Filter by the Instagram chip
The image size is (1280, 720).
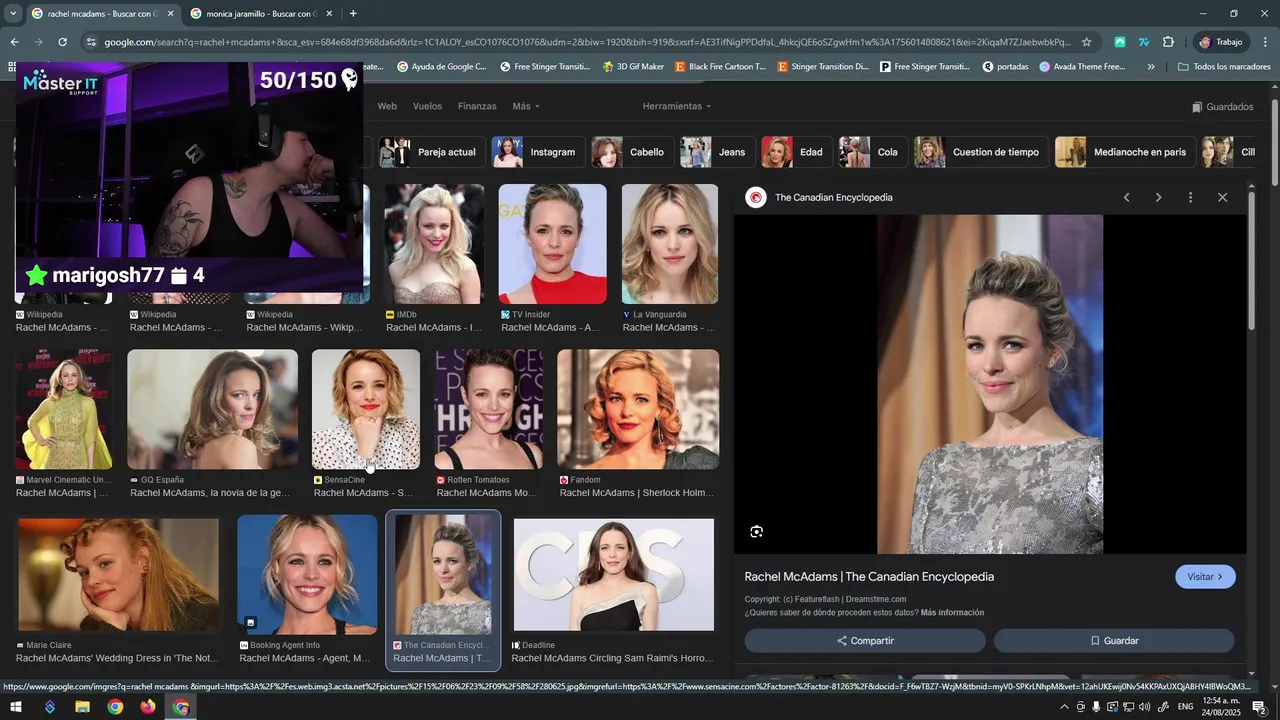tap(538, 152)
